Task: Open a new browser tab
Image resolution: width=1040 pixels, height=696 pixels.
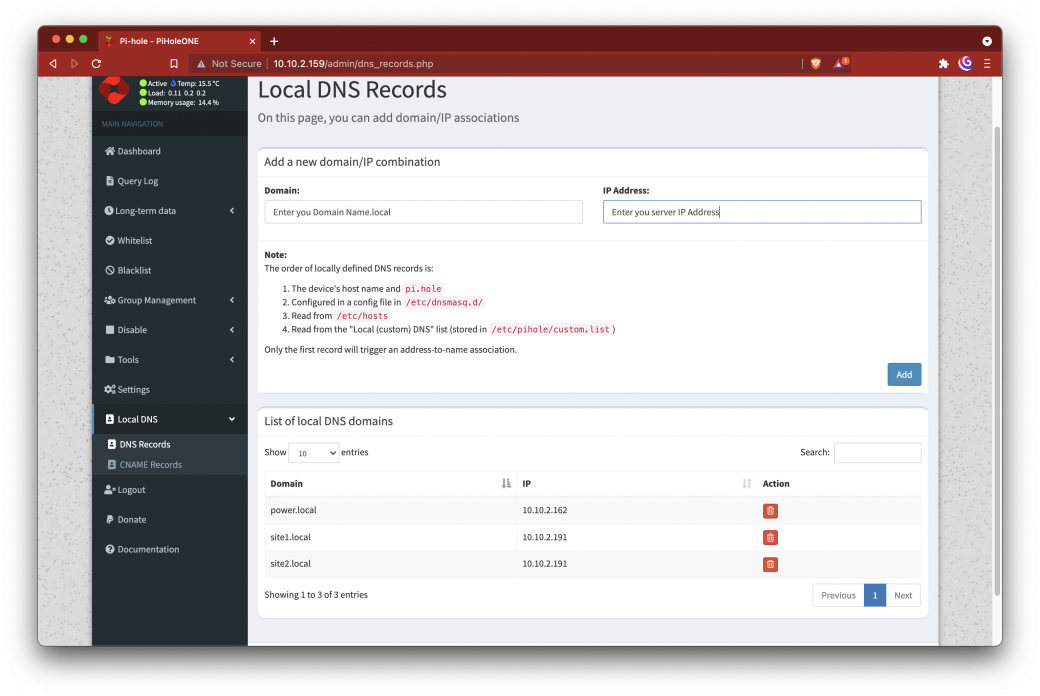Action: click(274, 41)
